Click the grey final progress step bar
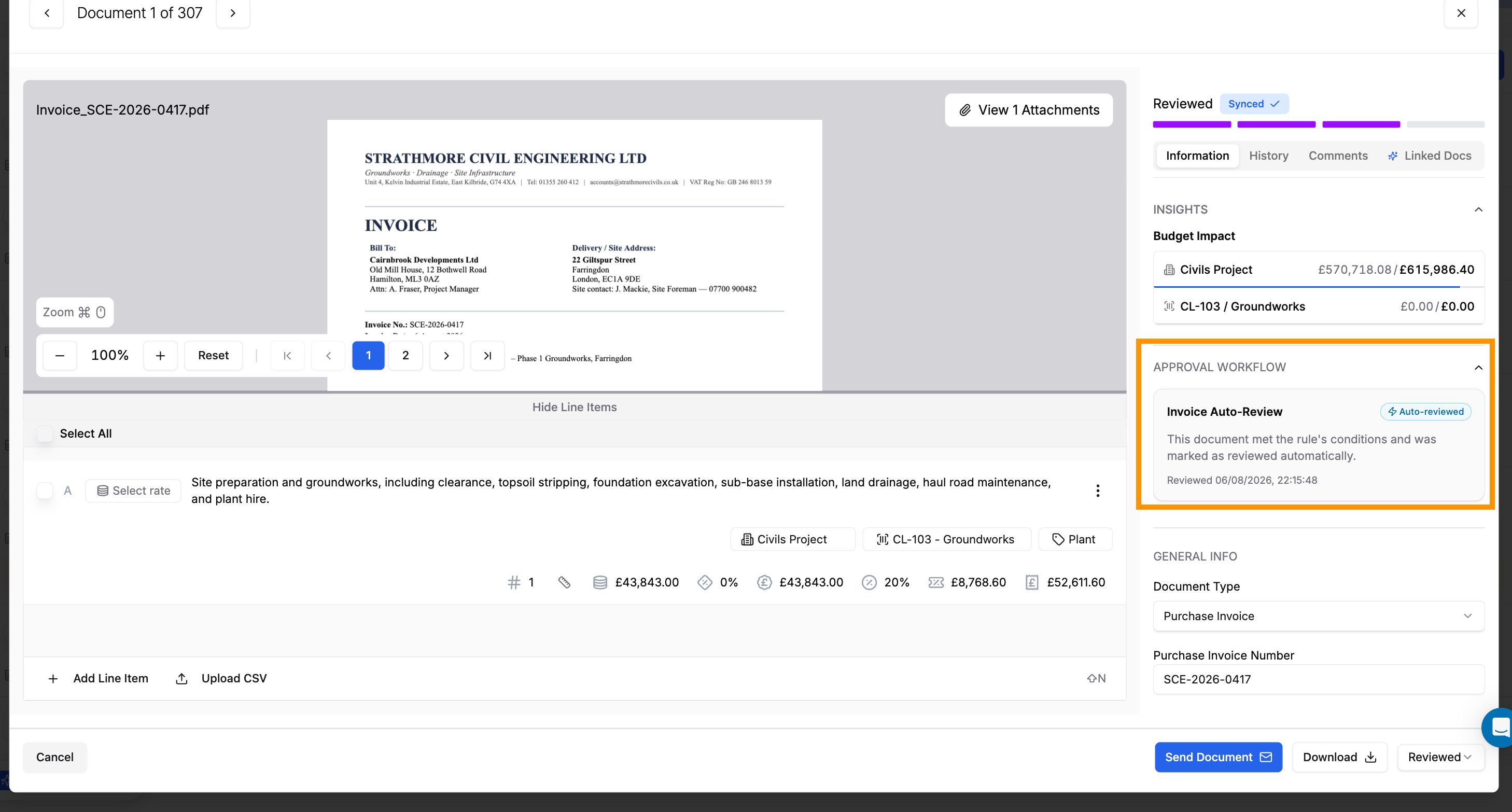1512x812 pixels. click(x=1446, y=124)
